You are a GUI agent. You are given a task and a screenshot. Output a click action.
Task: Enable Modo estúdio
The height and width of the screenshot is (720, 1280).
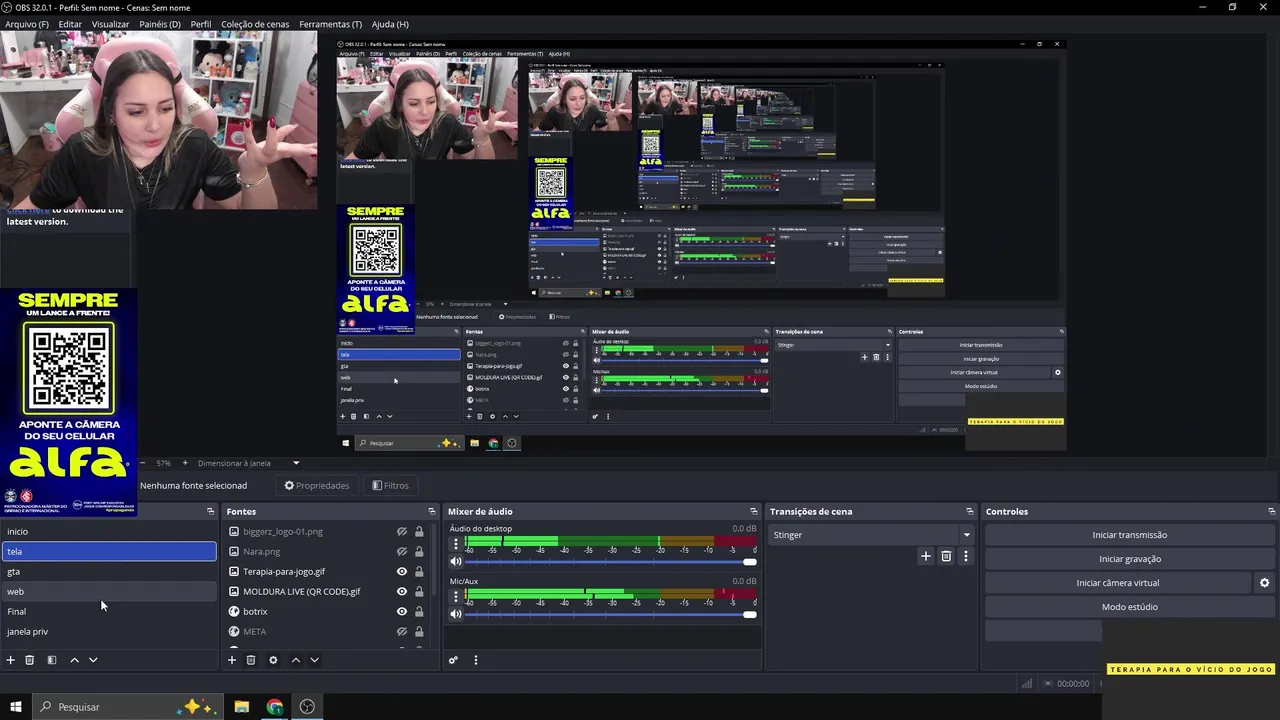coord(1129,607)
